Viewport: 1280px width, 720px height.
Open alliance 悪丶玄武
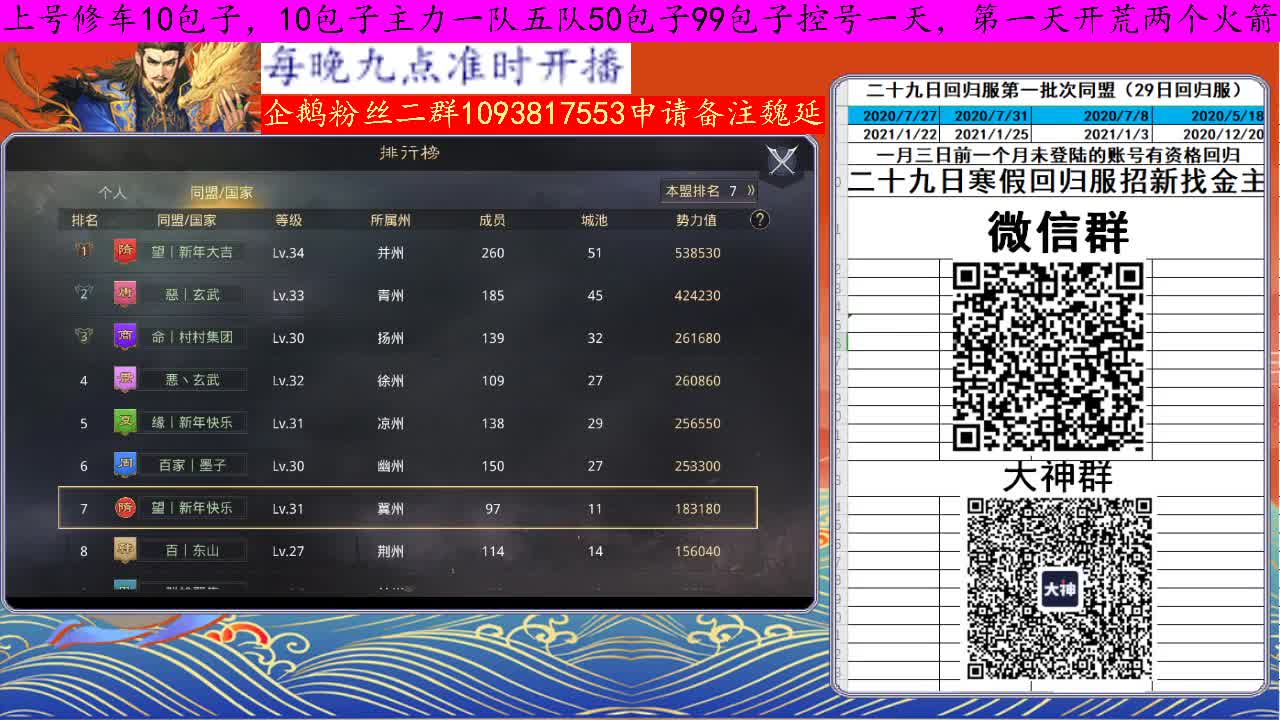coord(192,380)
